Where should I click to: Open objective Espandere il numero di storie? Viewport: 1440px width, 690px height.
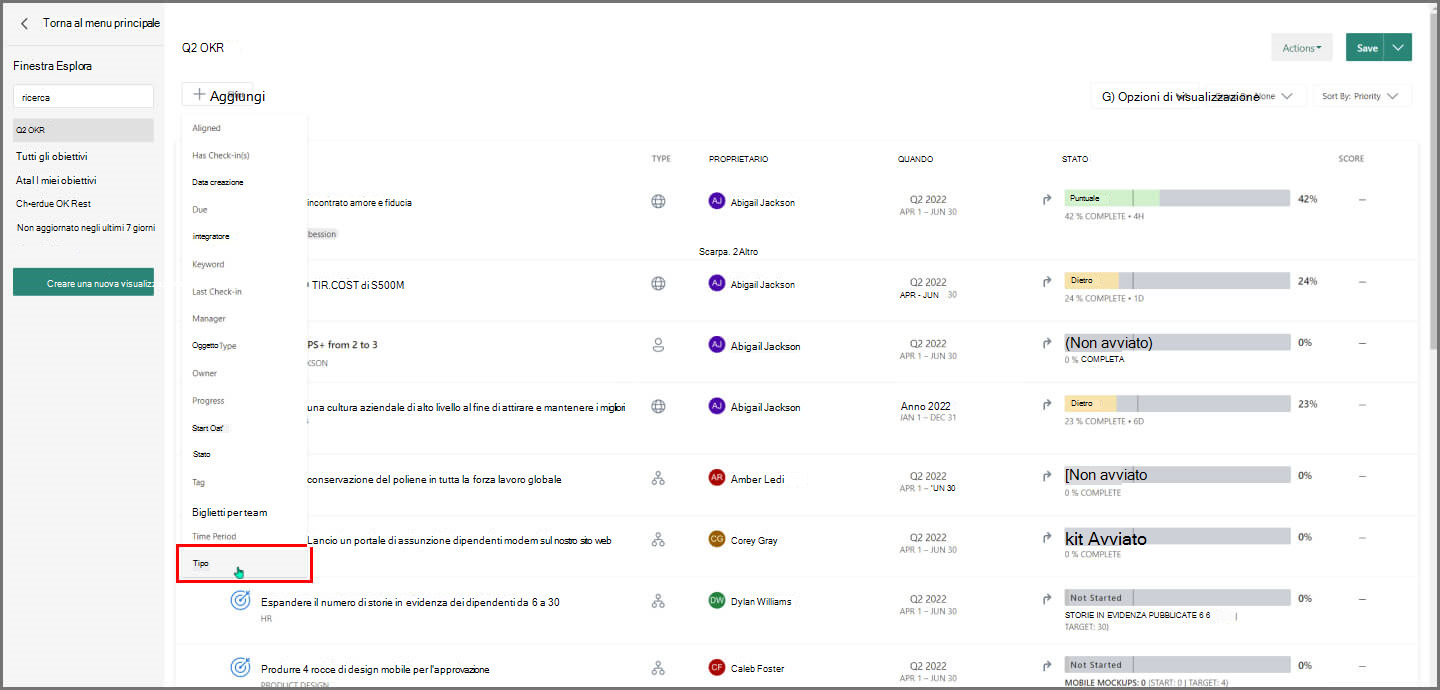click(410, 602)
